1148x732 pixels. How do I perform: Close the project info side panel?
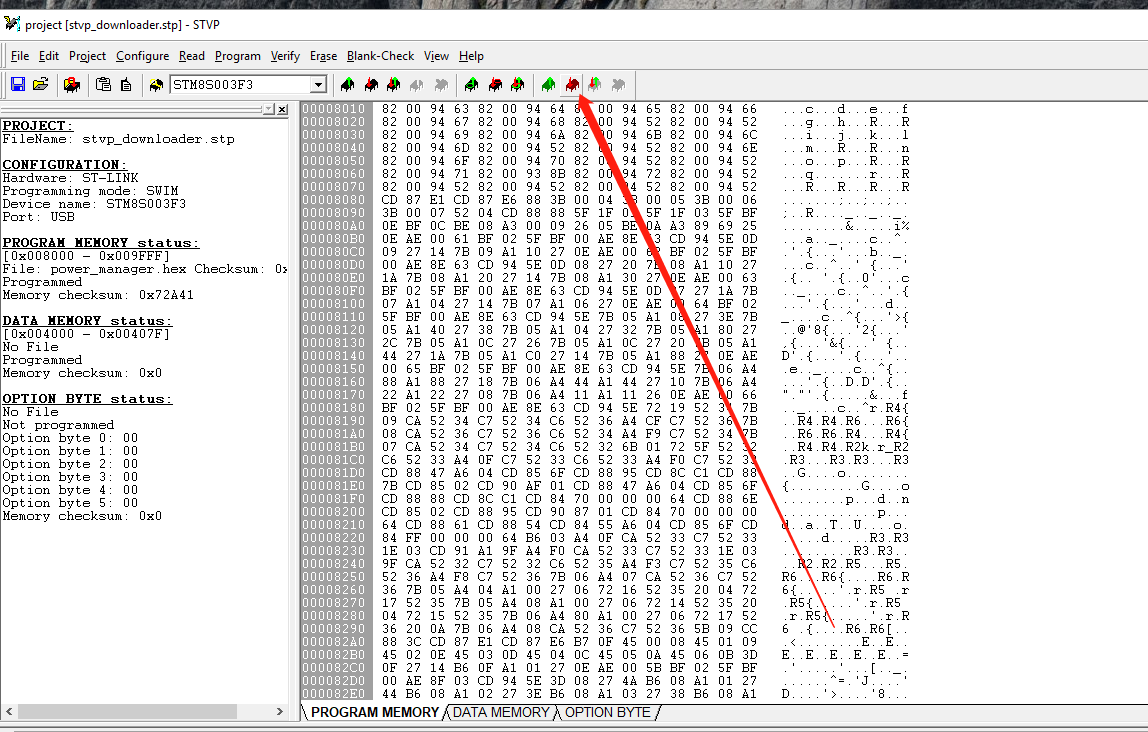pyautogui.click(x=283, y=109)
